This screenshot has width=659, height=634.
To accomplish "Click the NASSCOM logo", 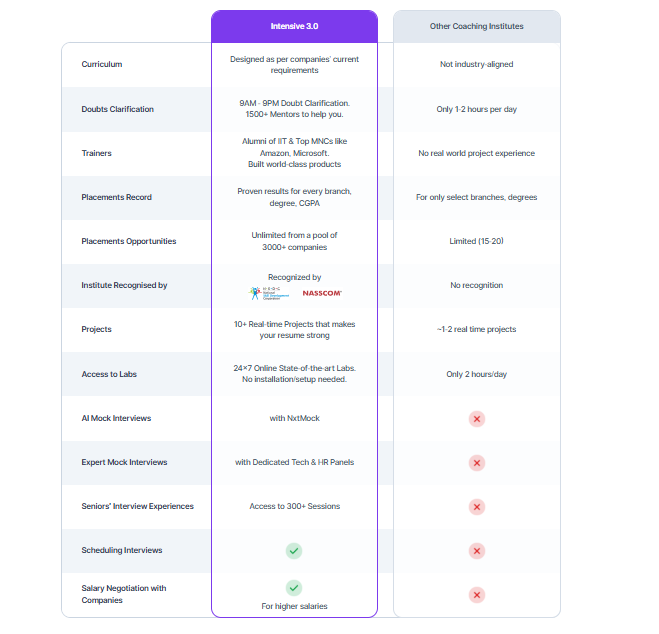I will pos(322,293).
